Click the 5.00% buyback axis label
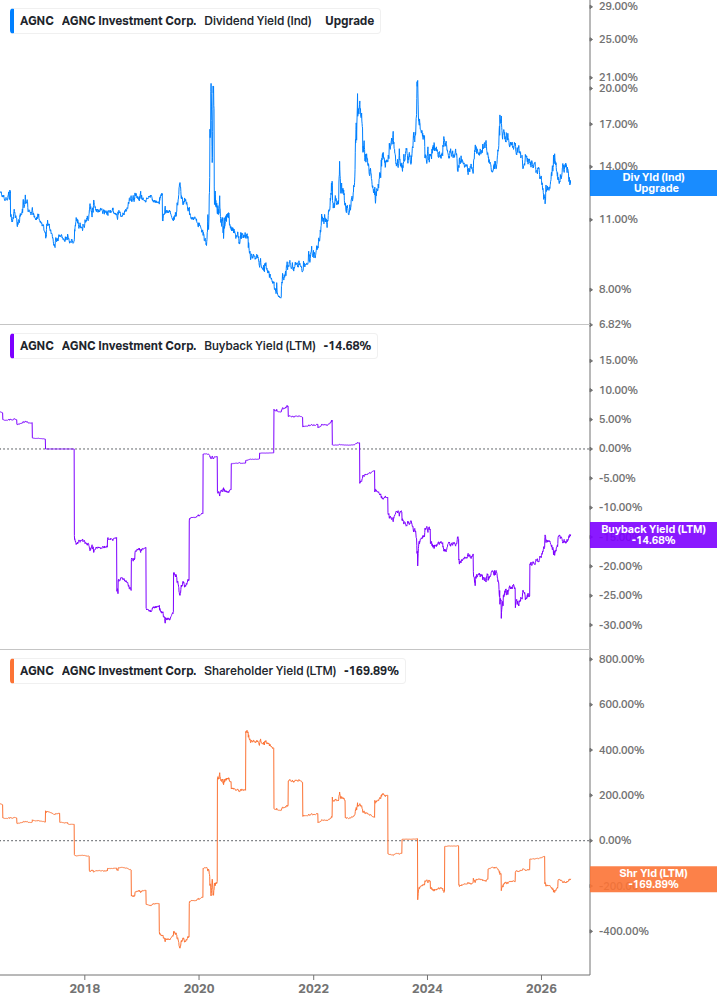The height and width of the screenshot is (1005, 717). coord(615,419)
